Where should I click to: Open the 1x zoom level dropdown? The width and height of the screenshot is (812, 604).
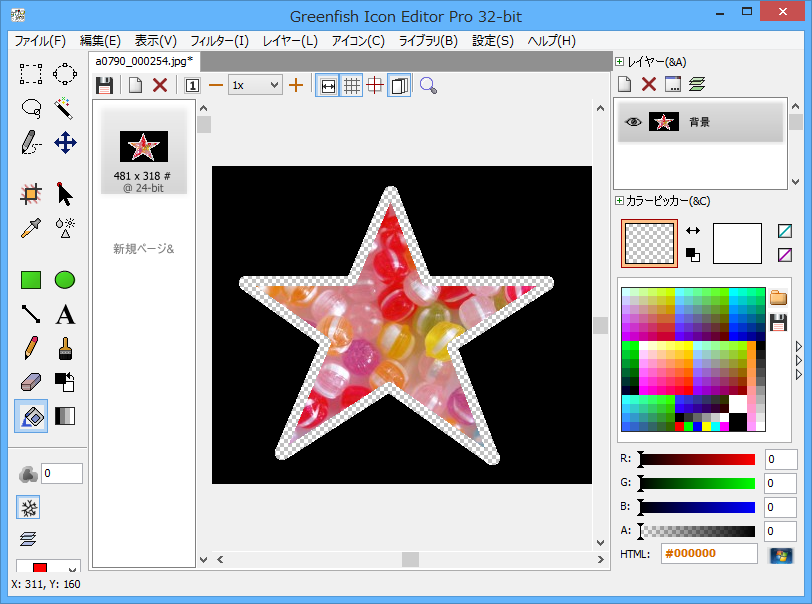(256, 86)
